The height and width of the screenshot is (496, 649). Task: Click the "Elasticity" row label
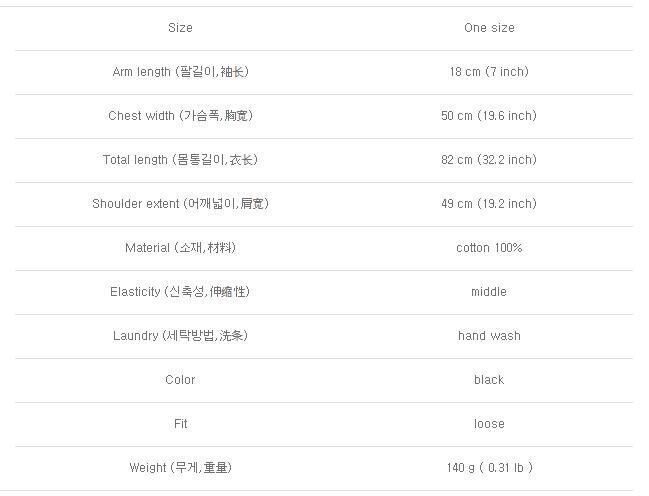[180, 292]
